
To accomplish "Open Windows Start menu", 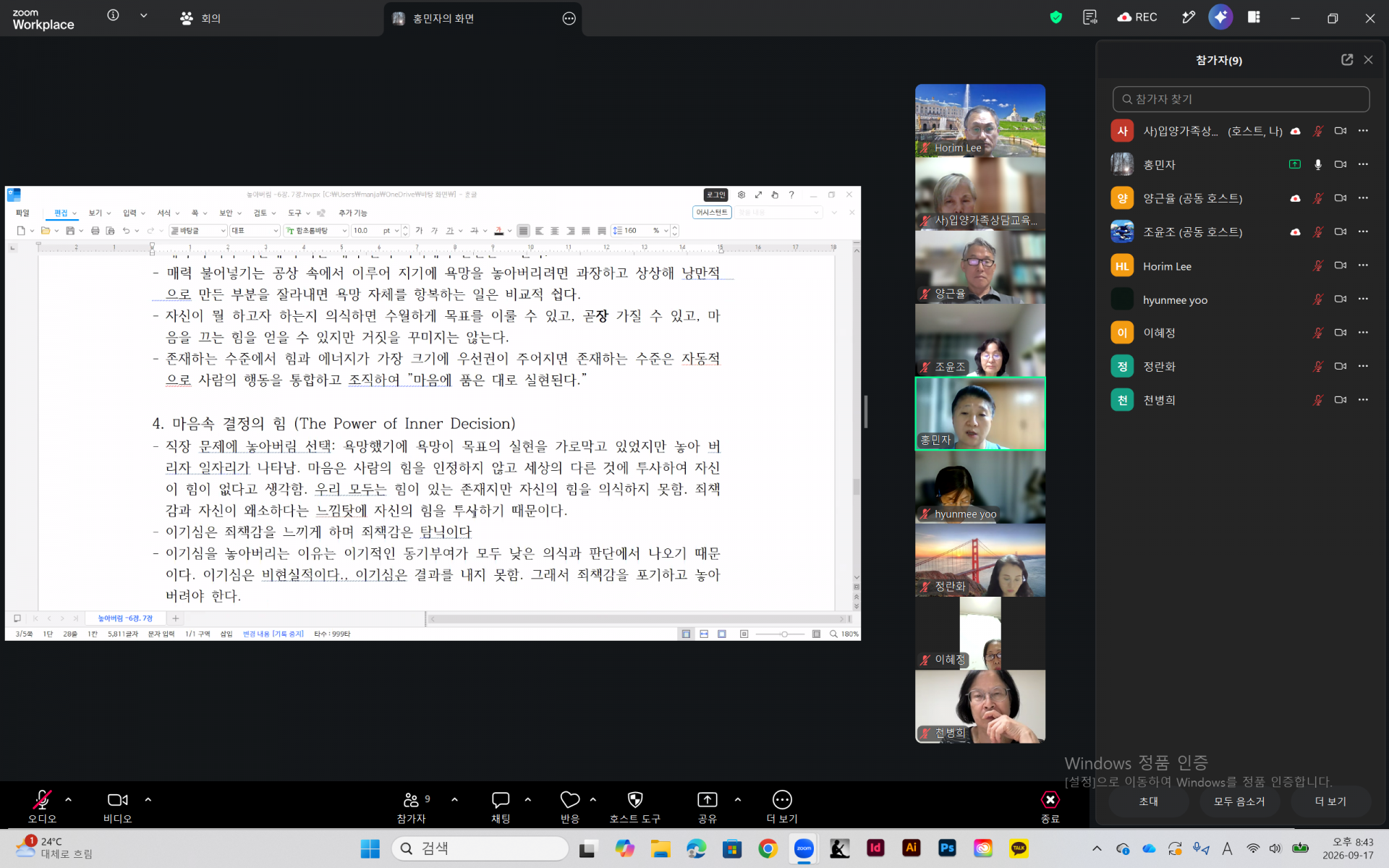I will coord(370,848).
